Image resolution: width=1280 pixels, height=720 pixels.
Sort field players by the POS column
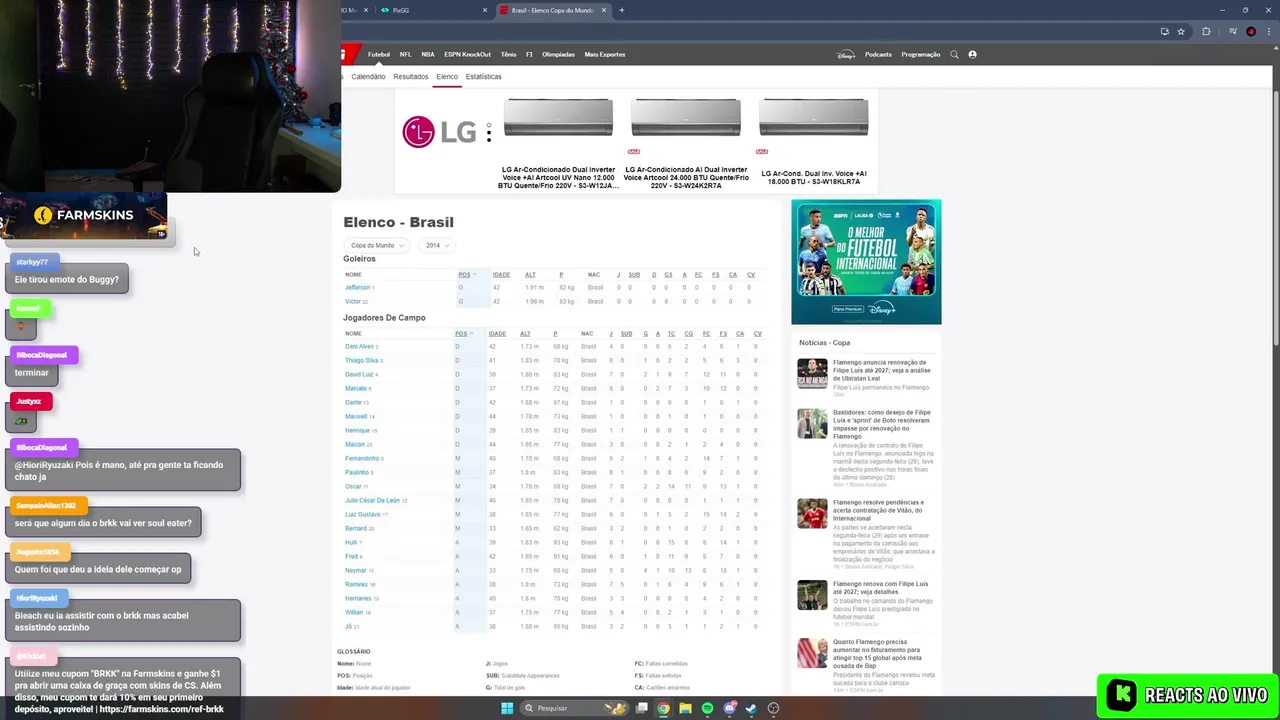click(463, 333)
